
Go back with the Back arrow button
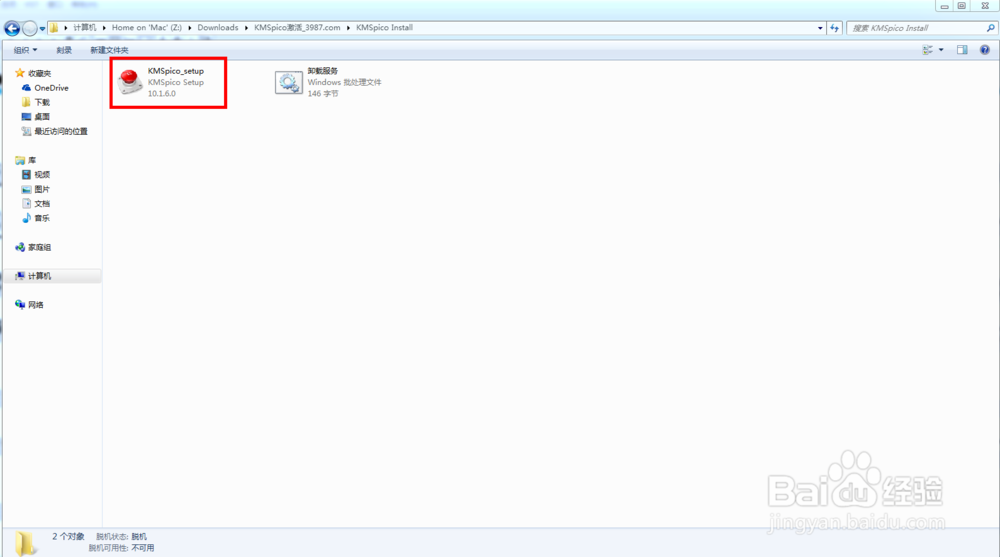point(11,28)
